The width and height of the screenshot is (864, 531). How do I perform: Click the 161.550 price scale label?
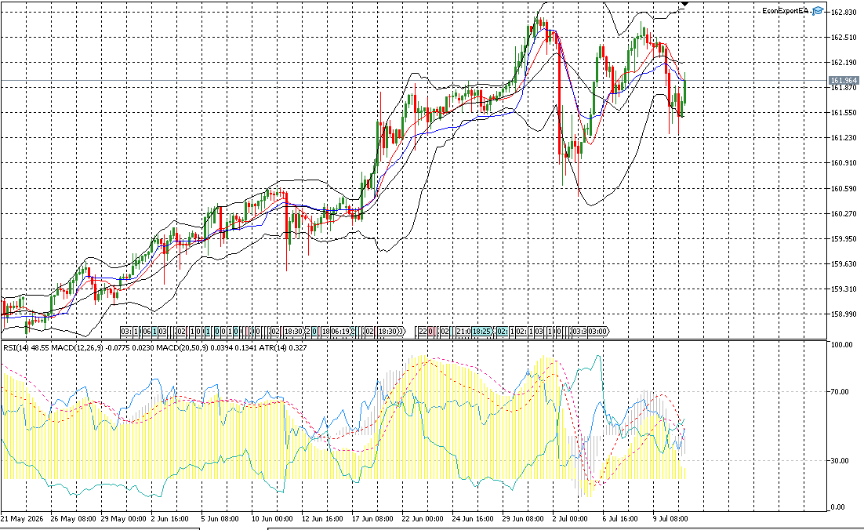point(843,113)
